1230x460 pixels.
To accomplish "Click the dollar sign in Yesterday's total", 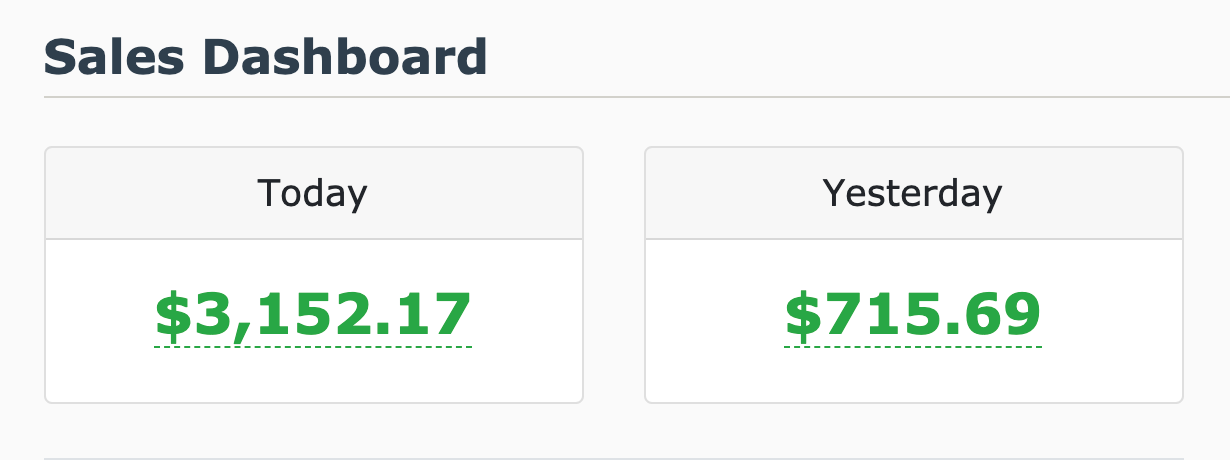I will pos(802,314).
